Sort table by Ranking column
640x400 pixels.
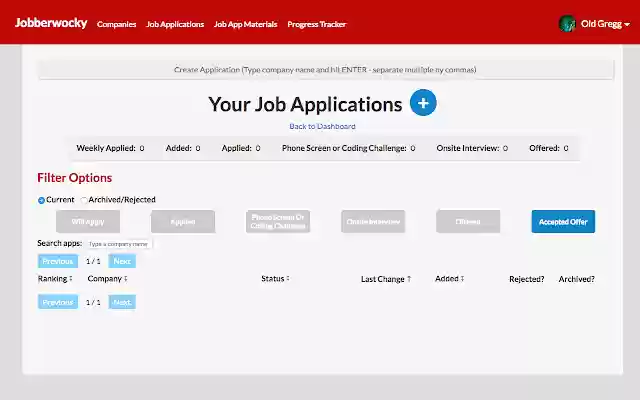click(x=55, y=279)
